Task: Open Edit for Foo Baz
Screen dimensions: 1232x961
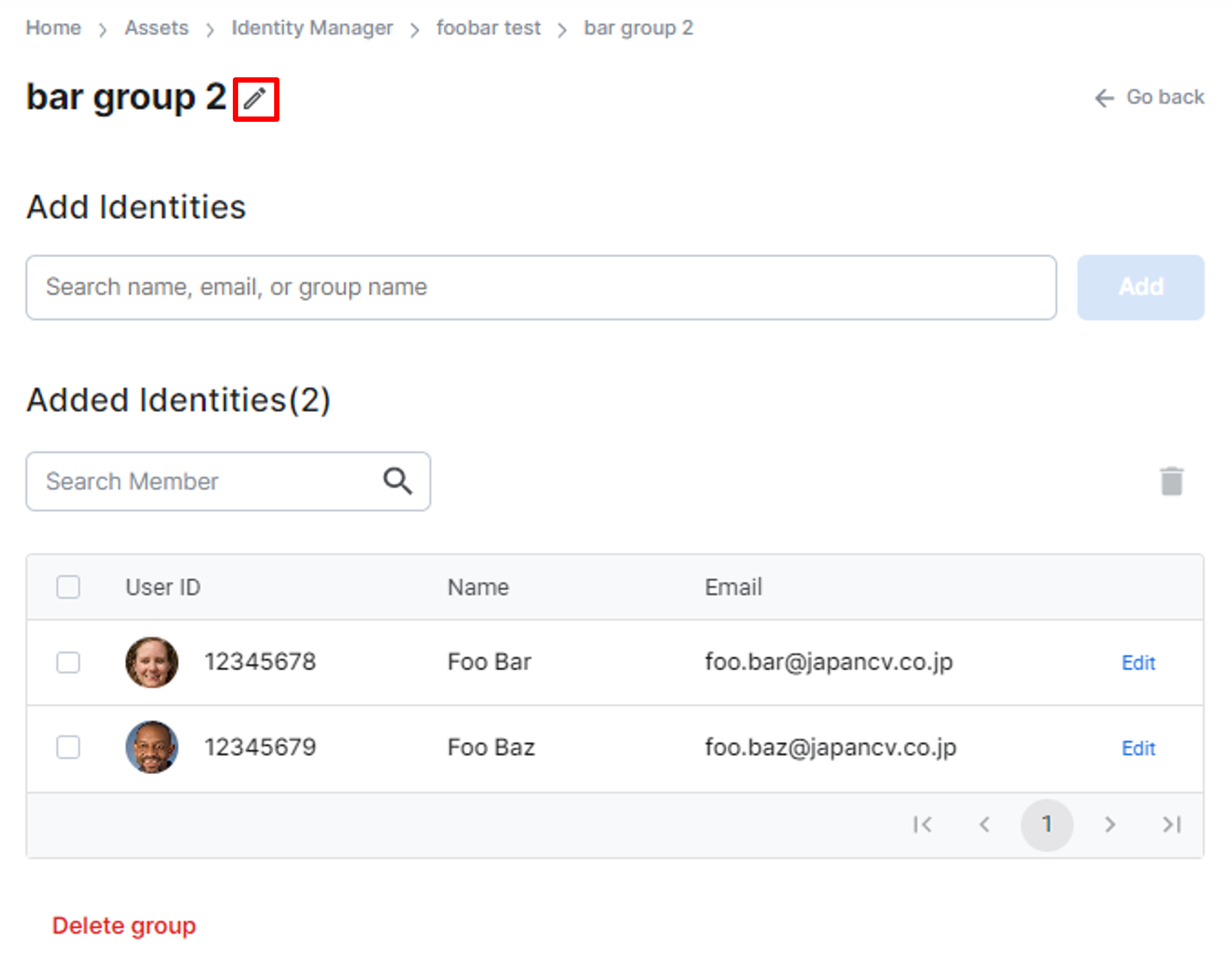Action: pyautogui.click(x=1138, y=748)
